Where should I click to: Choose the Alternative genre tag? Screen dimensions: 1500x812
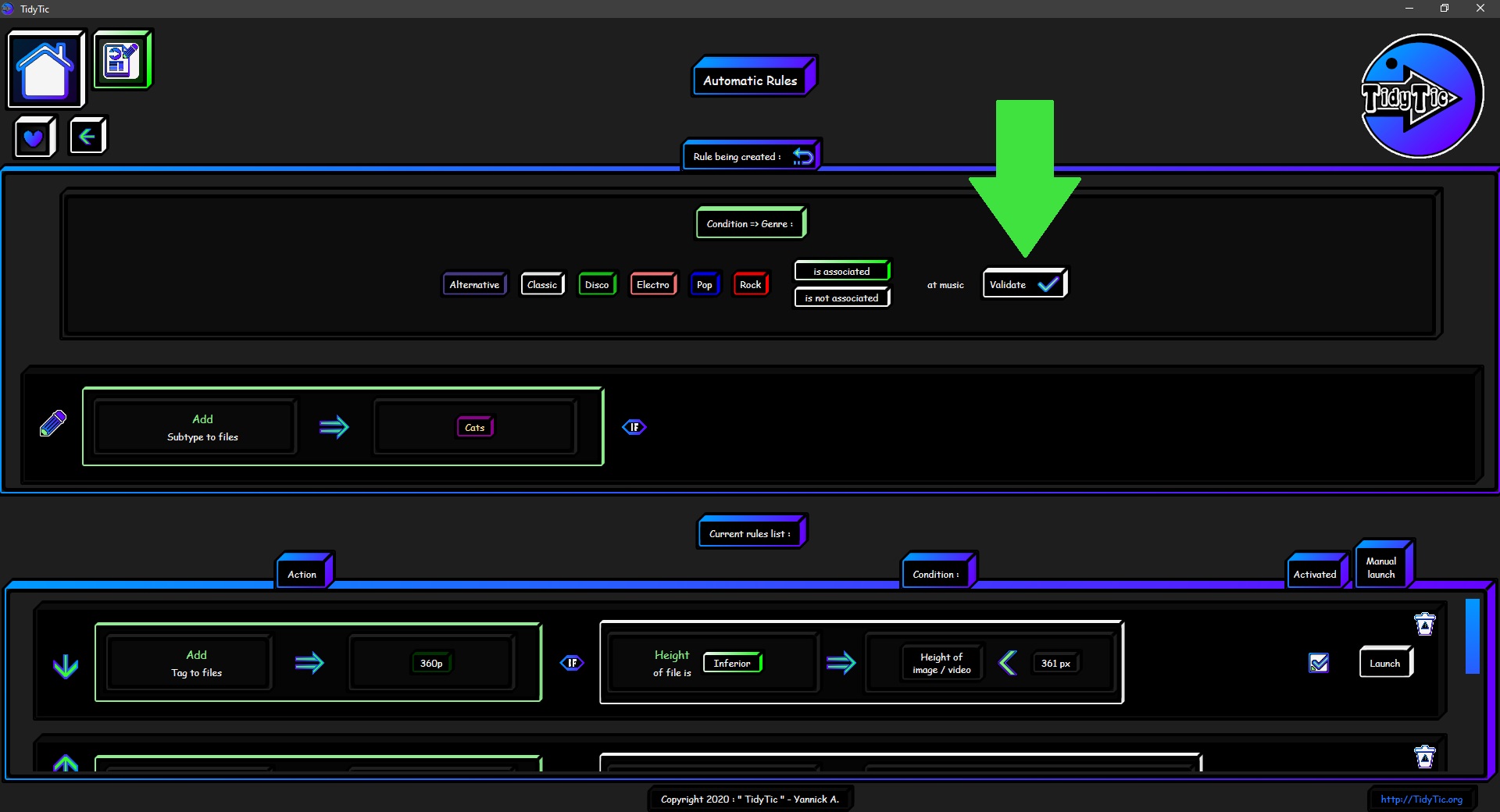click(x=475, y=284)
